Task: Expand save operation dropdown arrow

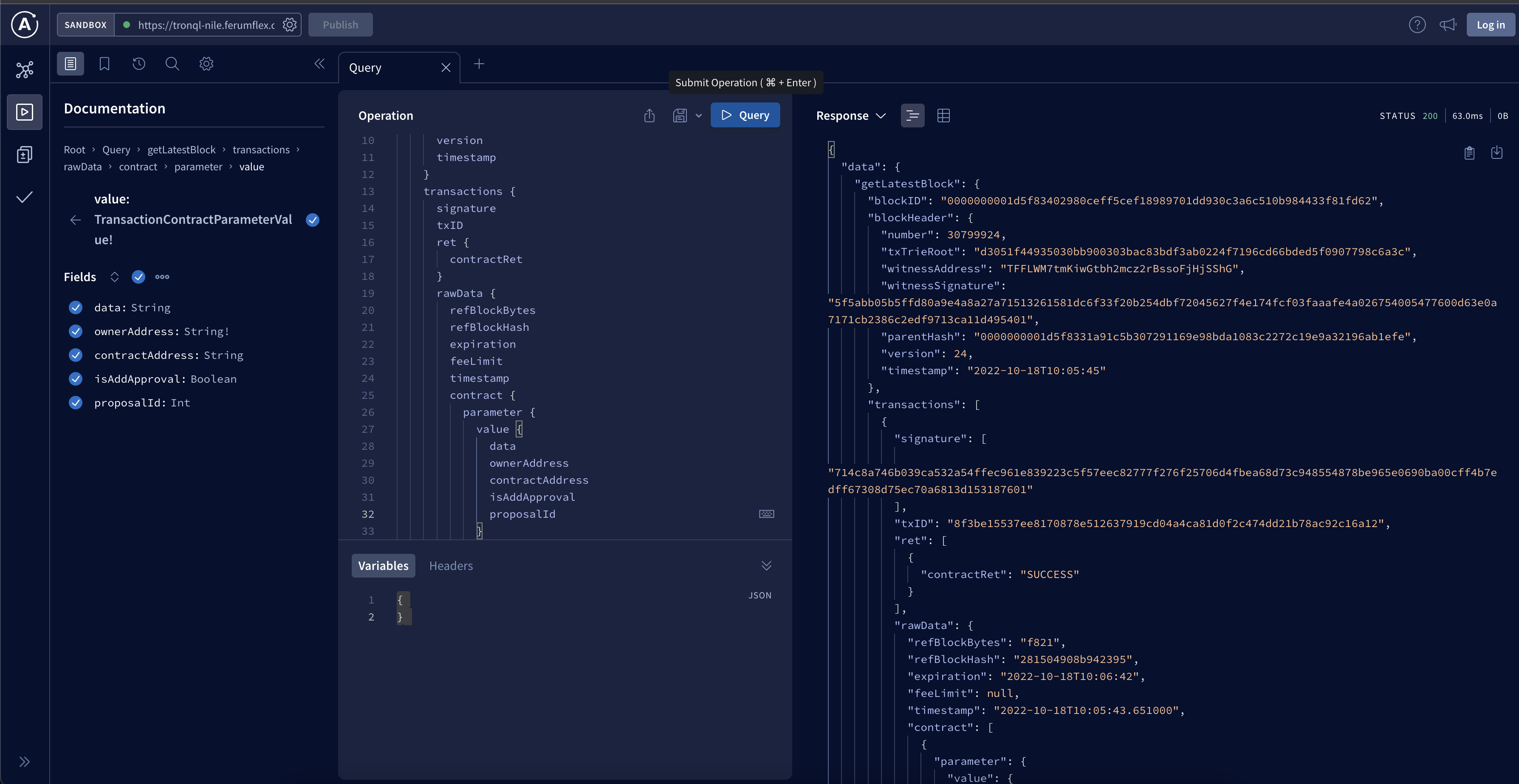Action: tap(699, 116)
